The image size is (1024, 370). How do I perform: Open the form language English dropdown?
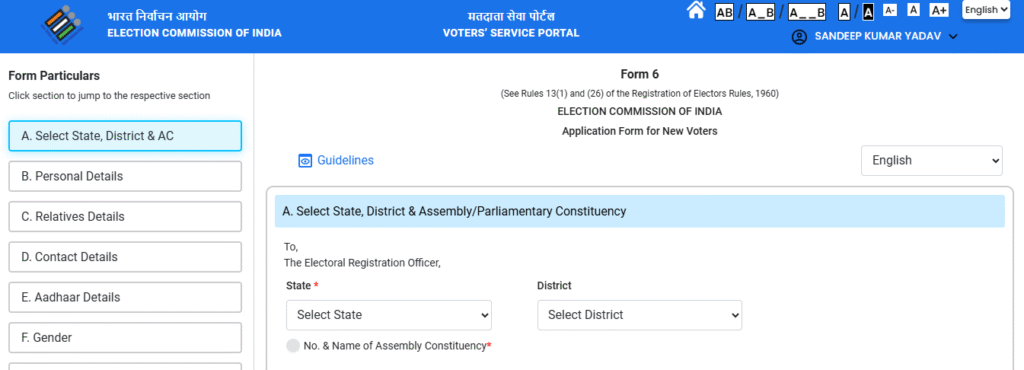tap(932, 161)
